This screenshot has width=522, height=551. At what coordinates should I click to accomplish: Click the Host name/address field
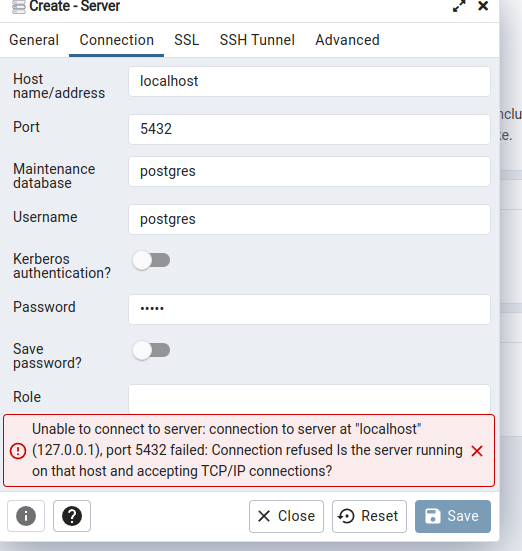coord(309,82)
